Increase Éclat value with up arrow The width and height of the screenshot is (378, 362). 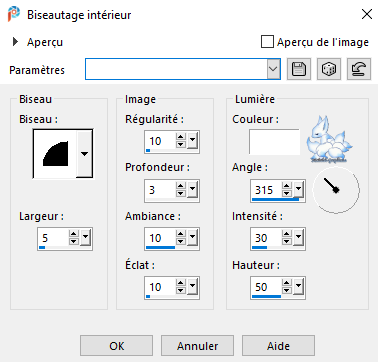click(x=180, y=283)
